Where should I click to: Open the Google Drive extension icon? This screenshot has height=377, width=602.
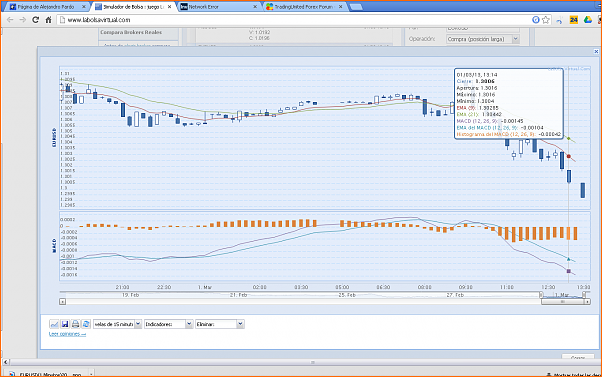pos(587,20)
